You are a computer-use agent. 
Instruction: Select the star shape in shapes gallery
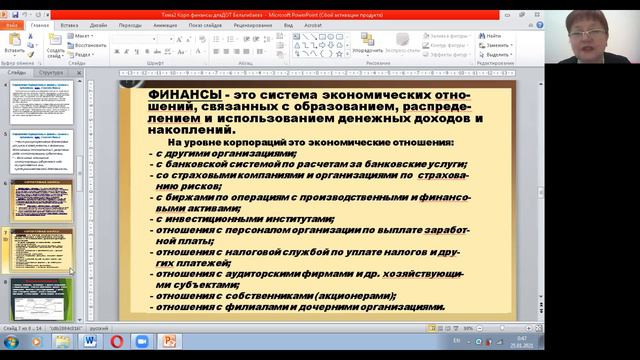tap(339, 54)
